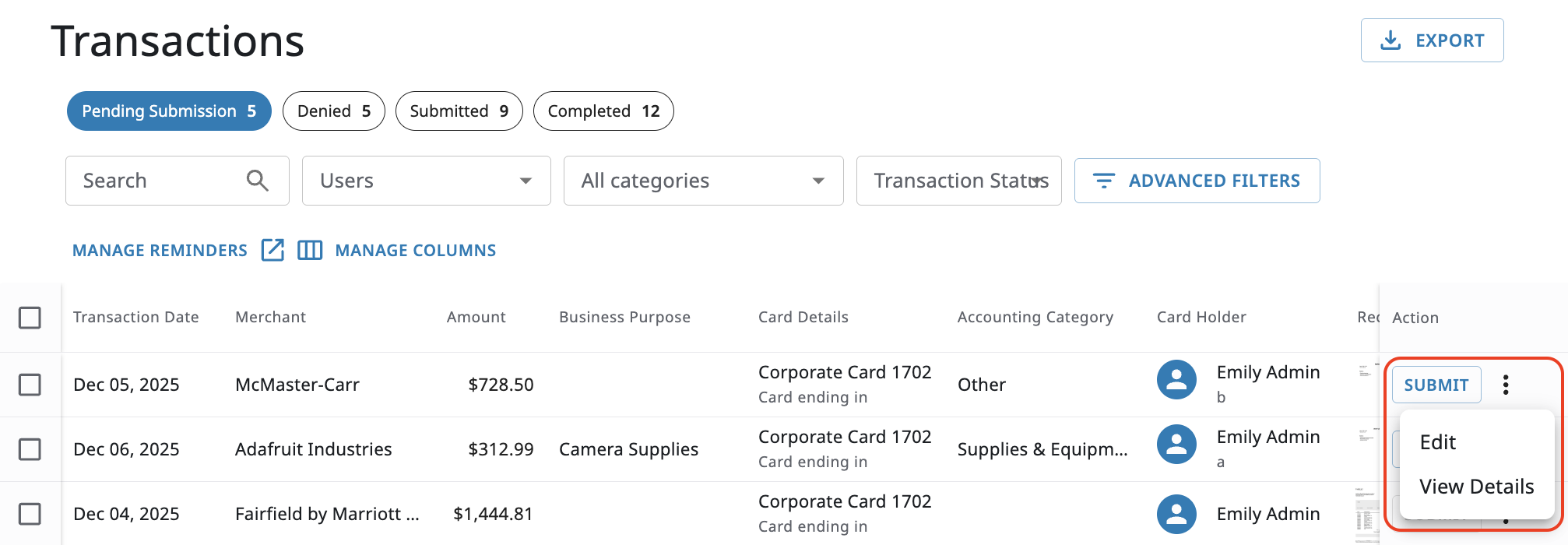Image resolution: width=1568 pixels, height=545 pixels.
Task: Select the Adafruit Industries row checkbox
Action: tap(30, 449)
